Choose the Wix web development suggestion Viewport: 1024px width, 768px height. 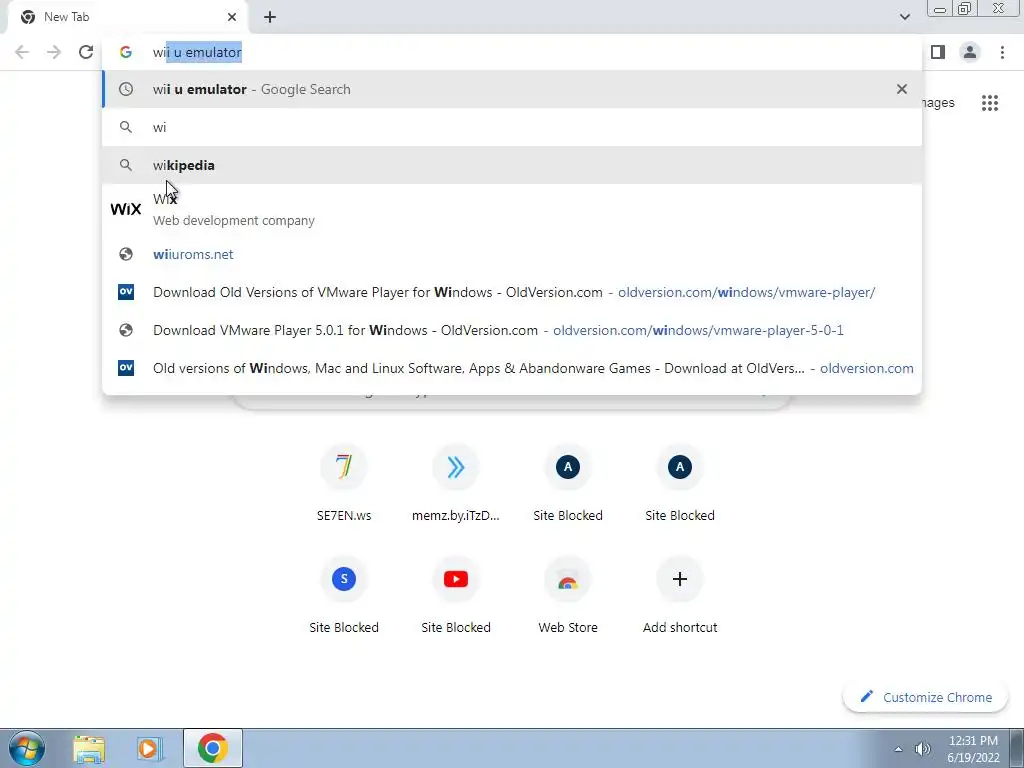512,209
